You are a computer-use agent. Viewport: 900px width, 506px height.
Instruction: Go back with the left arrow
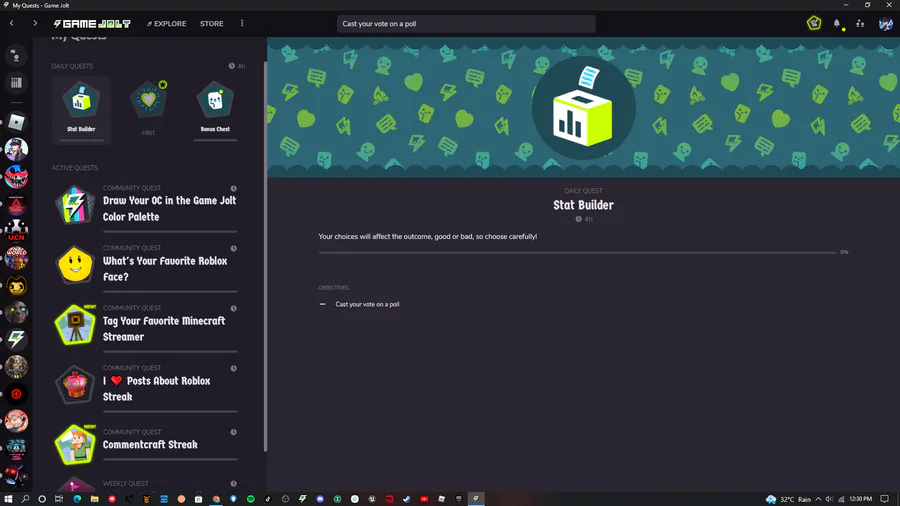pyautogui.click(x=12, y=24)
